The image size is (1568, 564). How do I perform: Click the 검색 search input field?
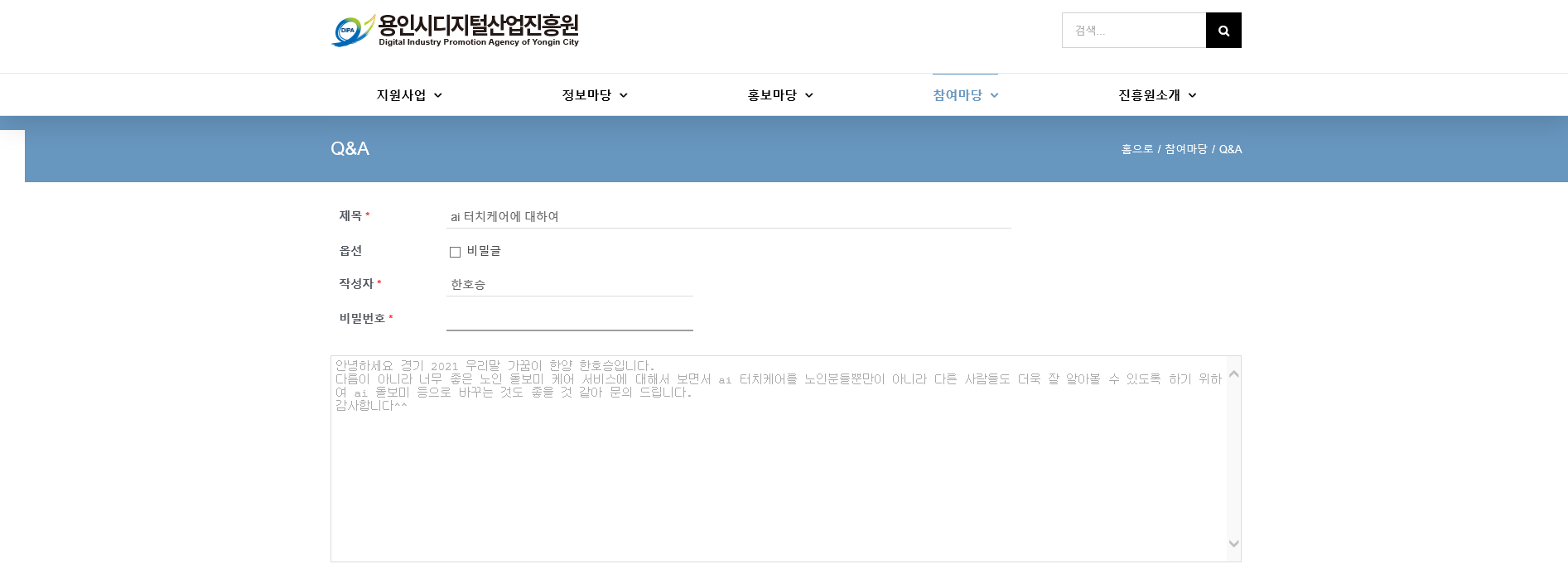(x=1134, y=31)
